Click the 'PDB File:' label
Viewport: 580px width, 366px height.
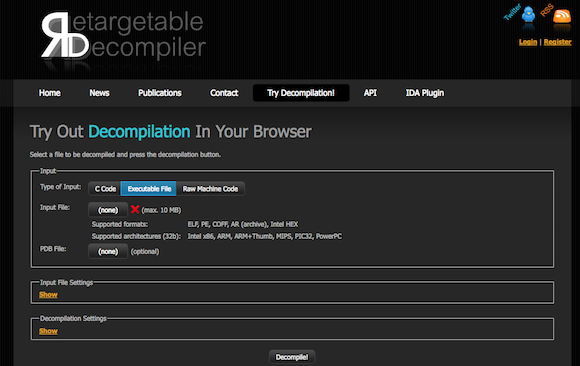click(53, 249)
